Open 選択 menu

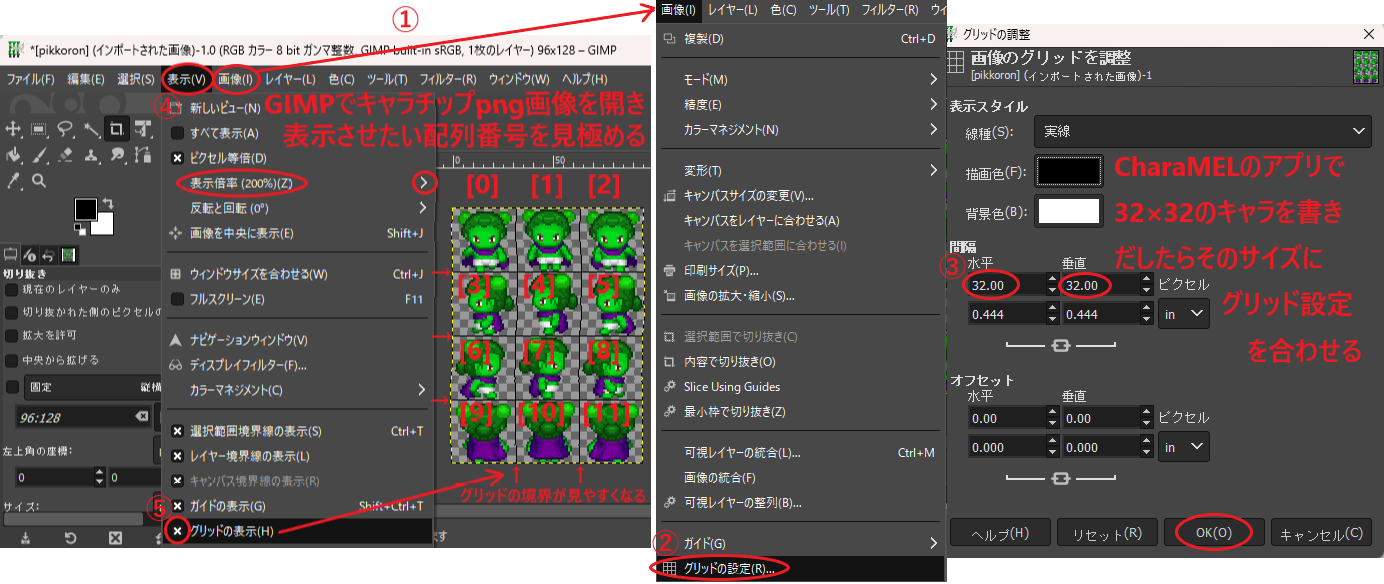135,79
